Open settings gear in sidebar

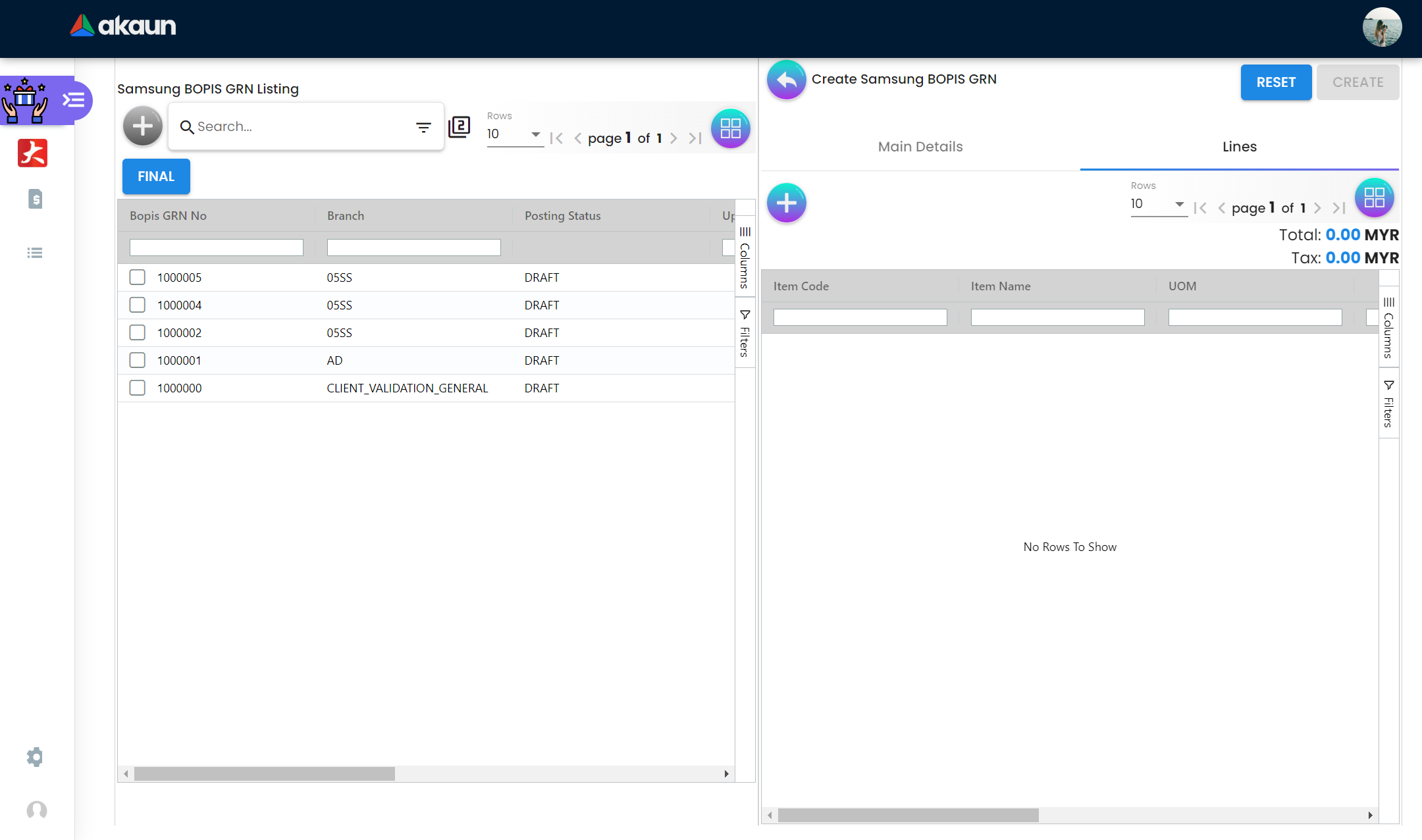tap(36, 757)
